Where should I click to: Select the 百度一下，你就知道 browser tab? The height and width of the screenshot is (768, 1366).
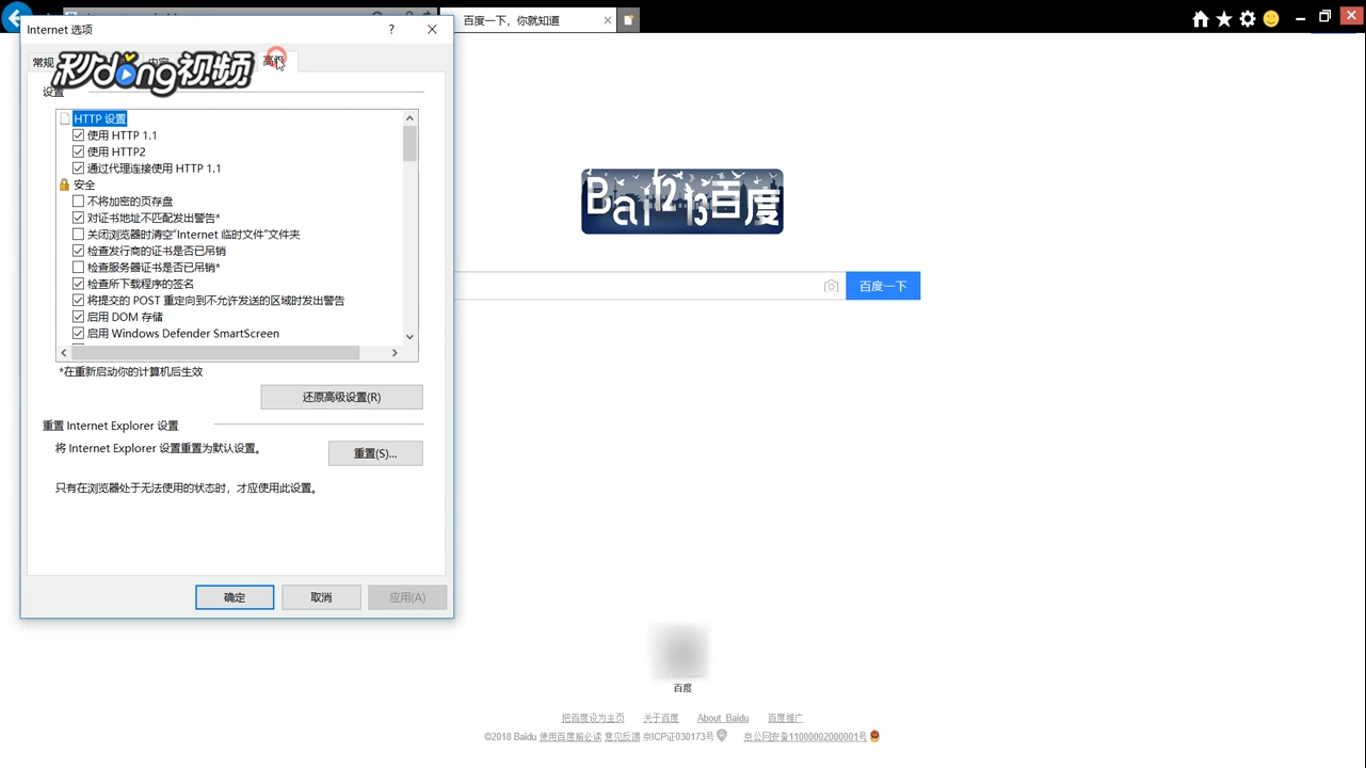tap(526, 20)
